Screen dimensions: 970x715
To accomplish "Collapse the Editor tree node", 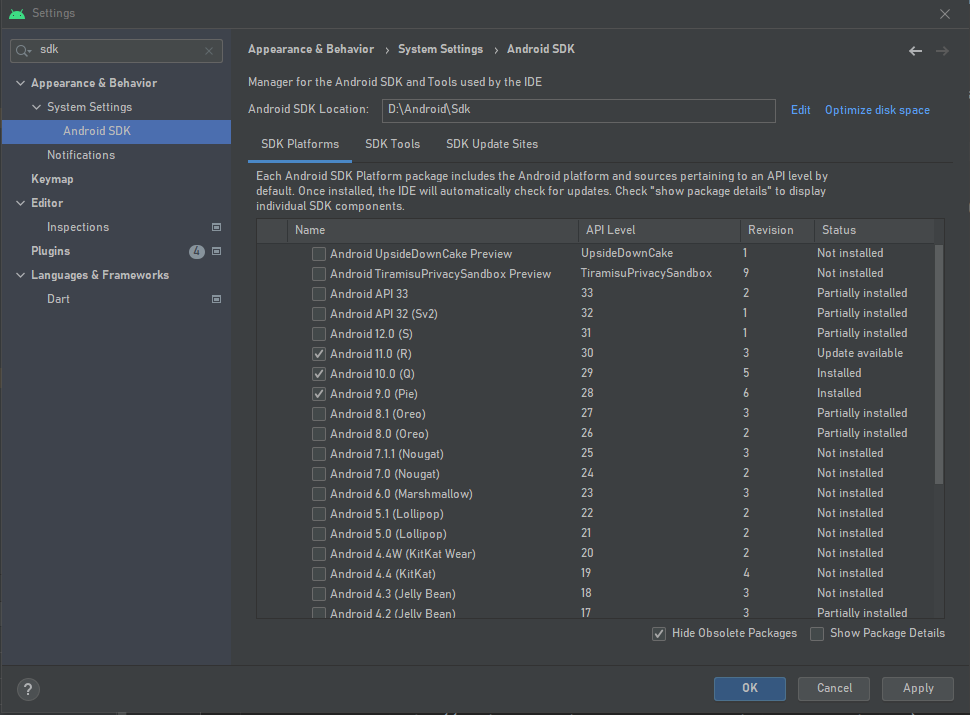I will 20,203.
